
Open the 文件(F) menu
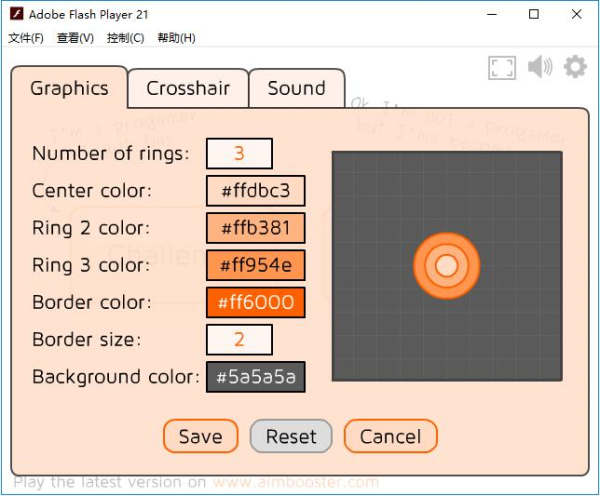tap(26, 38)
